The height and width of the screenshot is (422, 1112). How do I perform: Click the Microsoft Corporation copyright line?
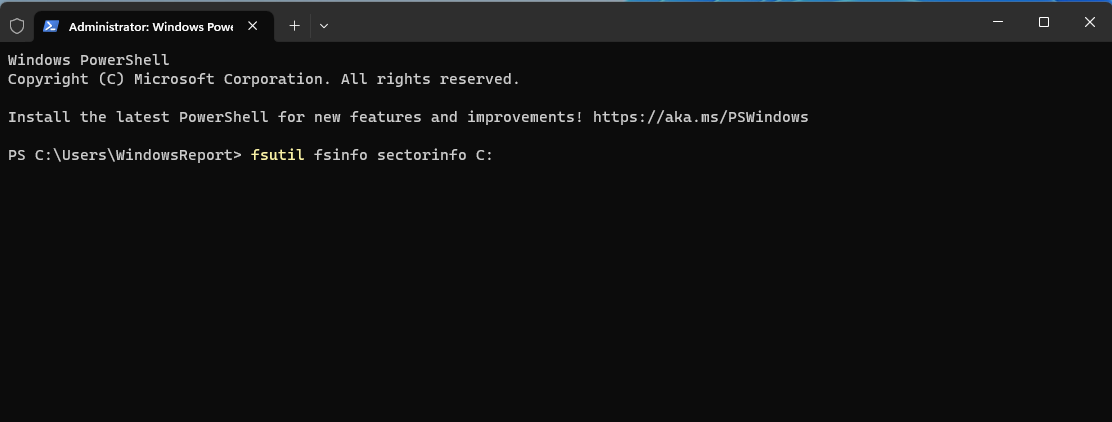click(264, 79)
